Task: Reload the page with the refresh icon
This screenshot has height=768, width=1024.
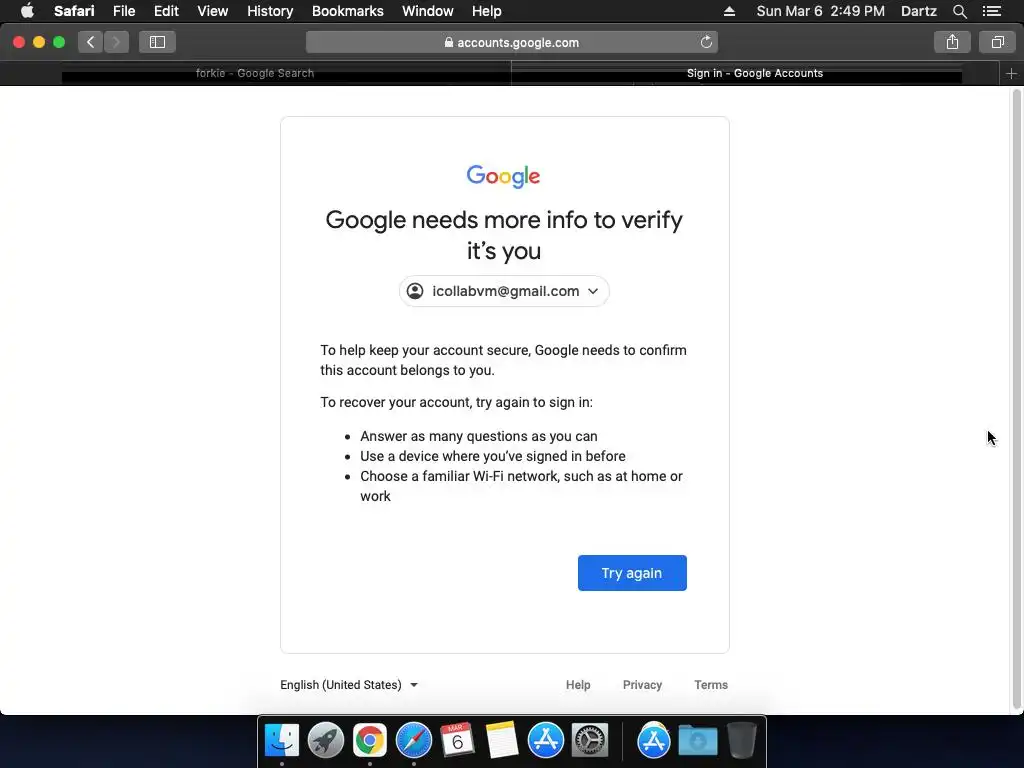Action: pos(706,42)
